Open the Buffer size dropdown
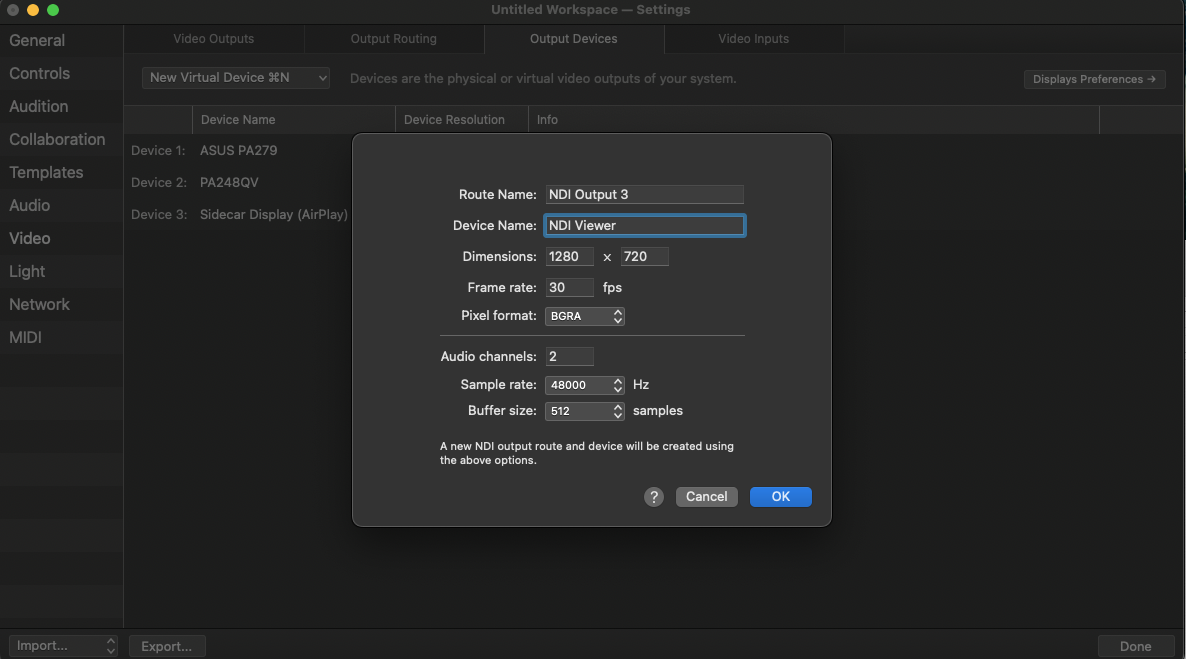1186x659 pixels. coord(585,410)
